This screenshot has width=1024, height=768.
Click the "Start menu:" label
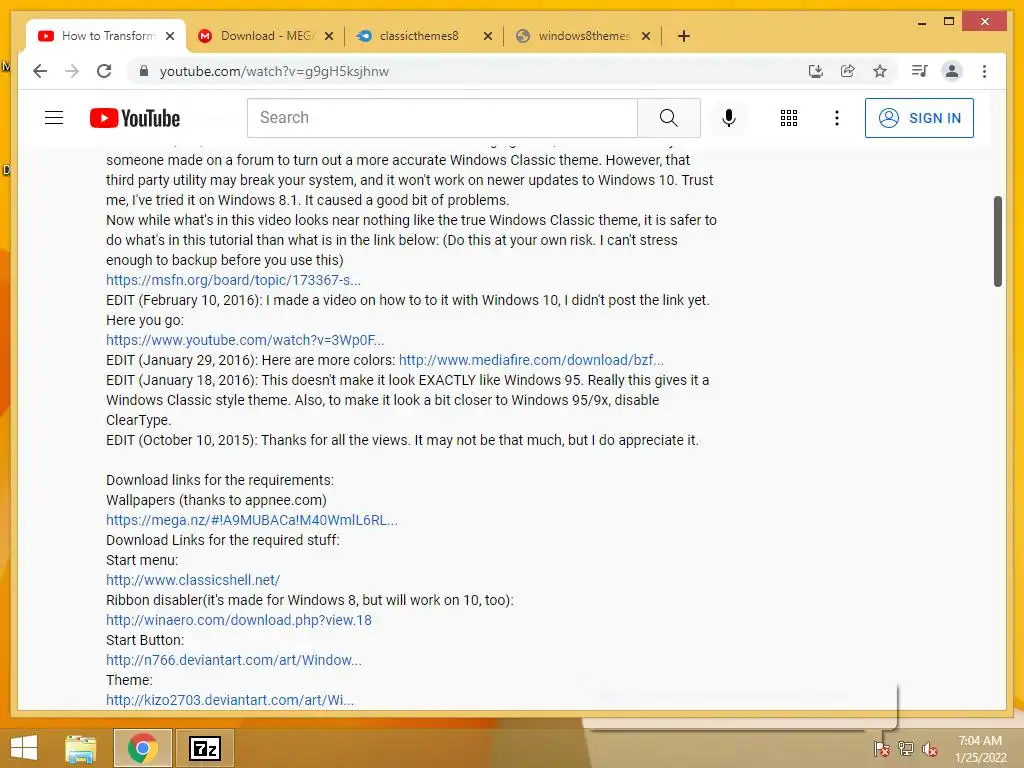tap(142, 560)
